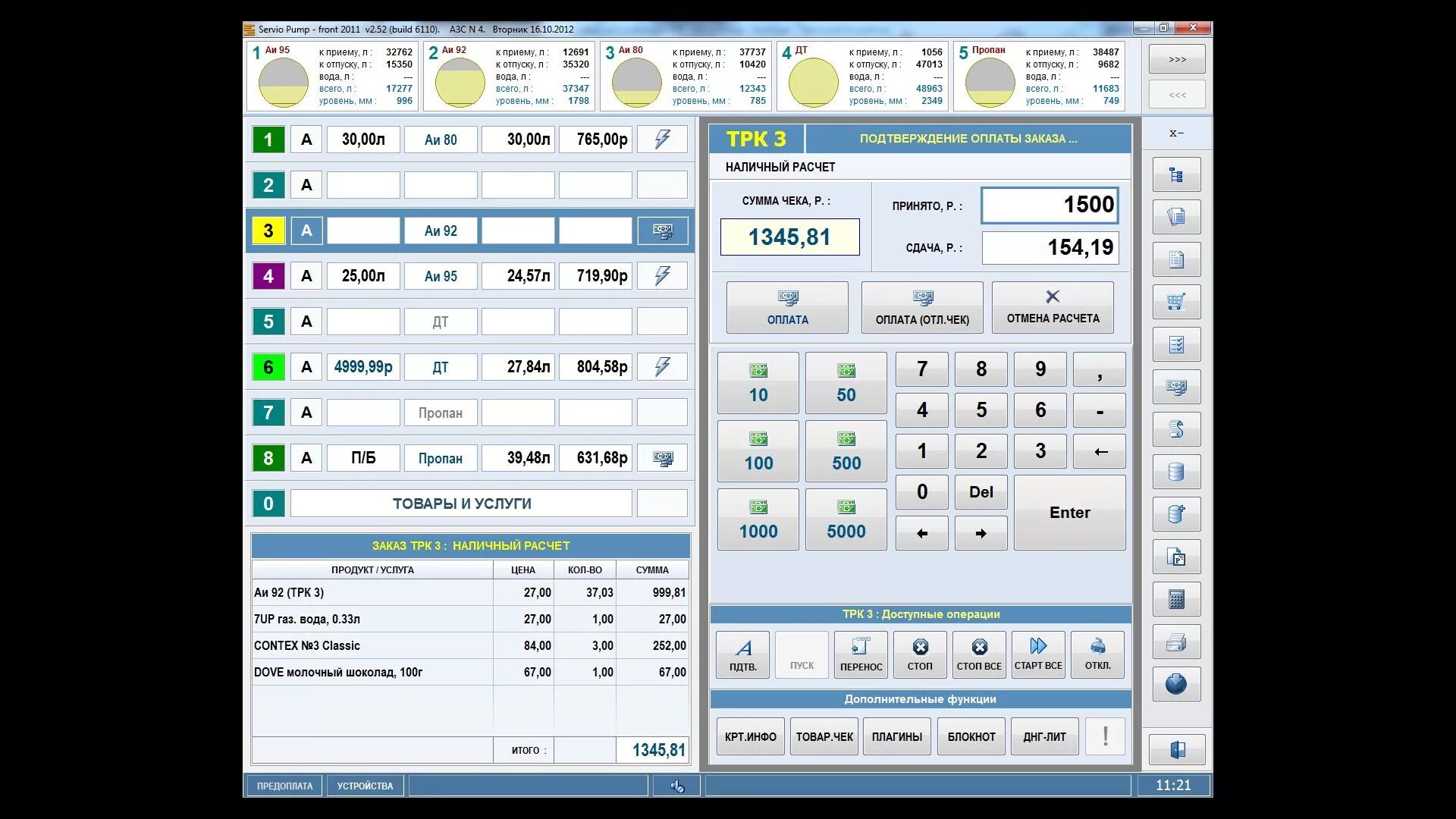This screenshot has width=1456, height=819.
Task: Toggle mode A button on pump 1
Action: 306,140
